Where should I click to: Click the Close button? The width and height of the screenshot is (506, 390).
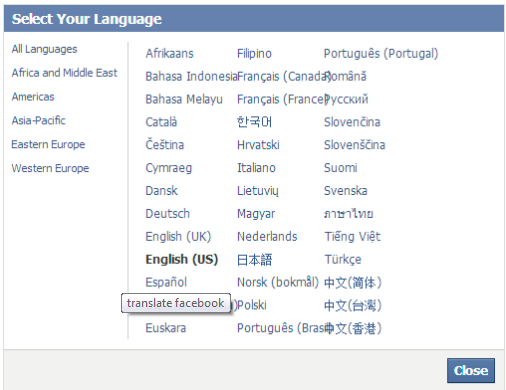[x=471, y=370]
